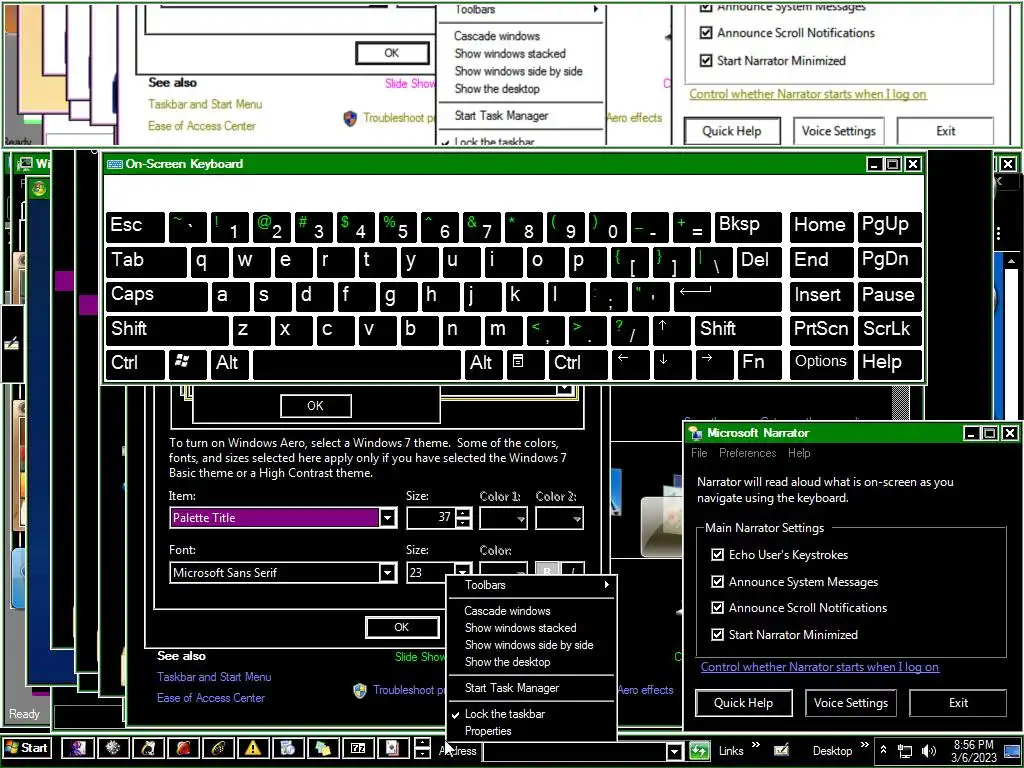
Task: Open the Preferences menu in Microsoft Narrator
Action: (747, 453)
